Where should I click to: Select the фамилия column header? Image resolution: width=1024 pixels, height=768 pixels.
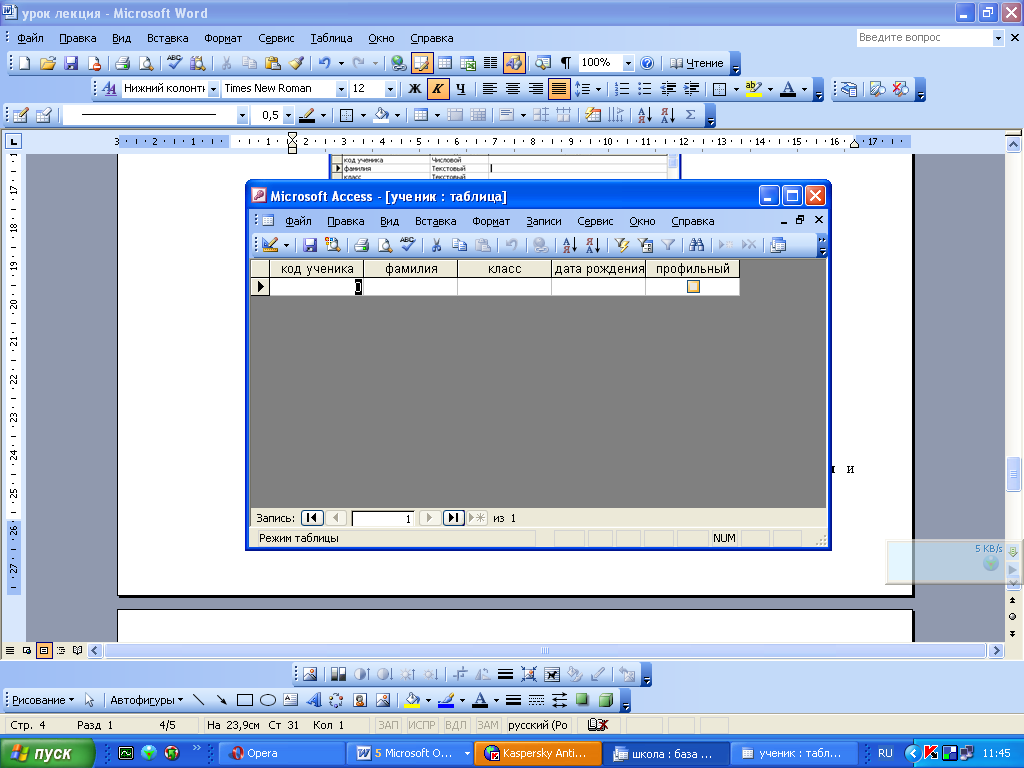pos(411,268)
